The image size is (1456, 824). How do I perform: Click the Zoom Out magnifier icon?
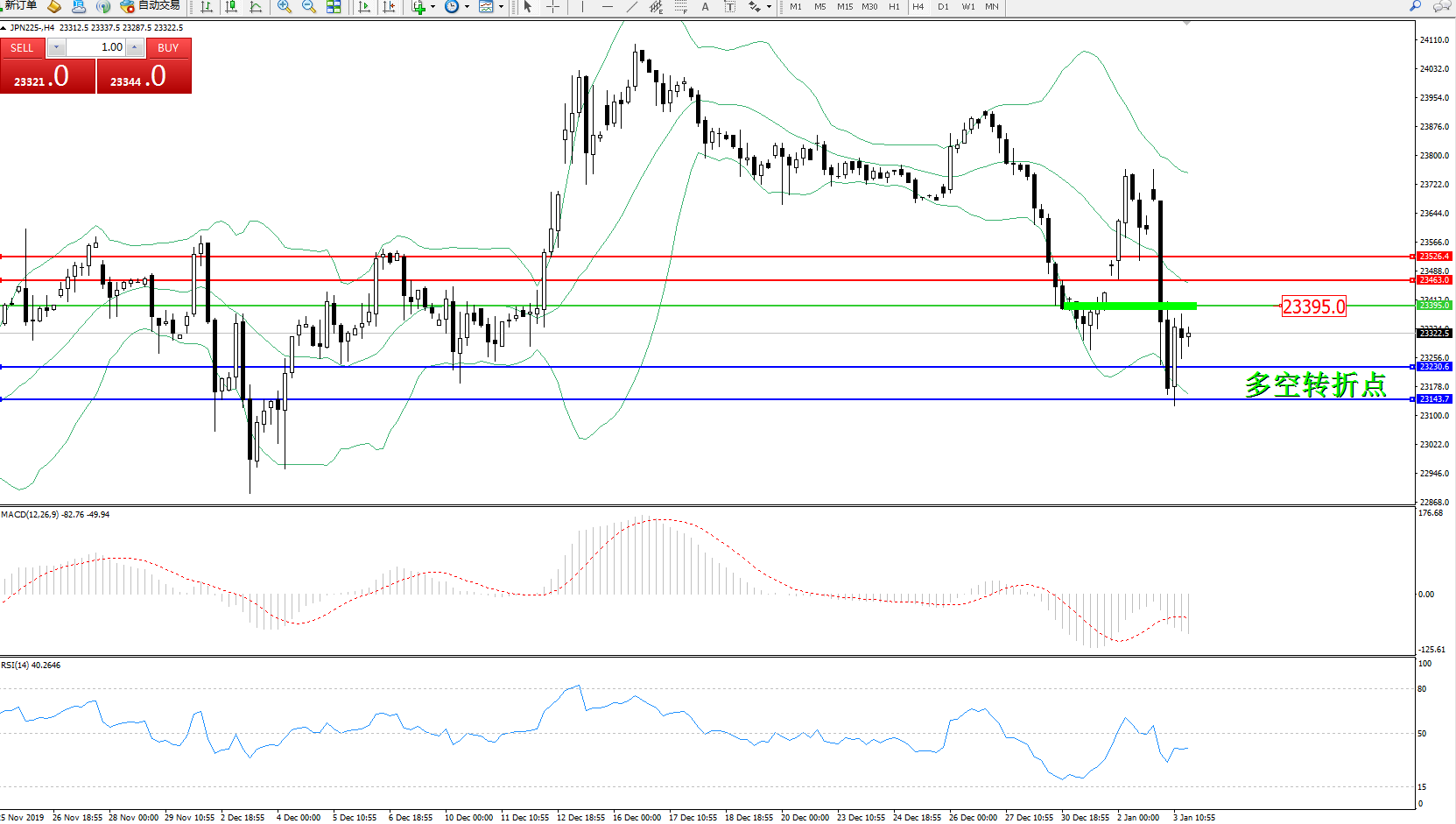[x=308, y=7]
